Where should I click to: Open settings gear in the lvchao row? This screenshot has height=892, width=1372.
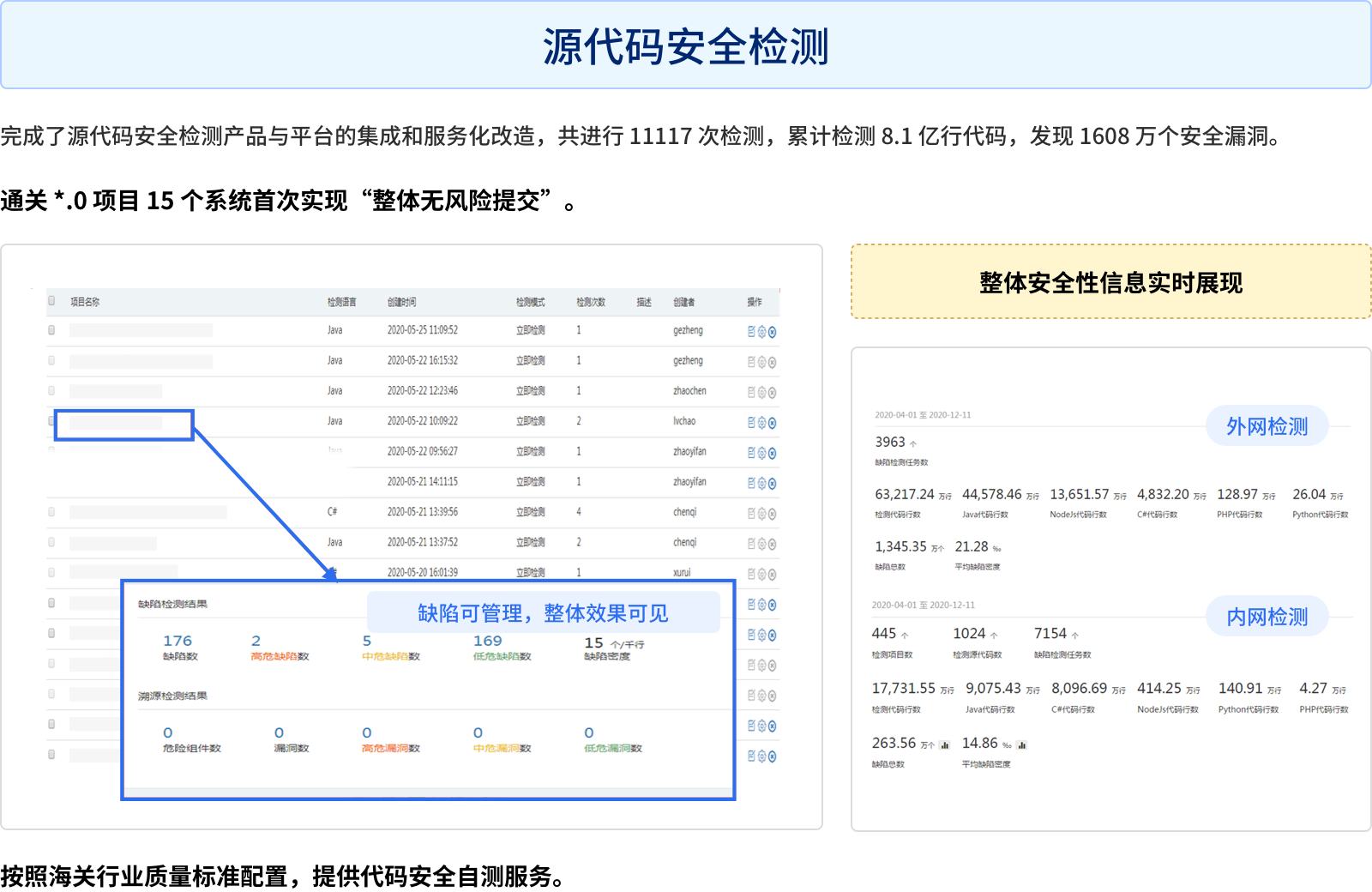[x=761, y=423]
